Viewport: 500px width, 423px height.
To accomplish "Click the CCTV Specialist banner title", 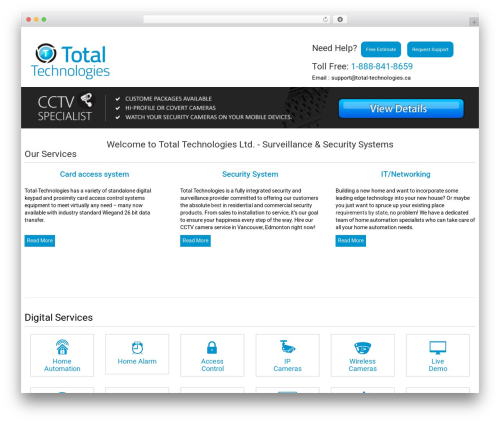I will pos(65,109).
